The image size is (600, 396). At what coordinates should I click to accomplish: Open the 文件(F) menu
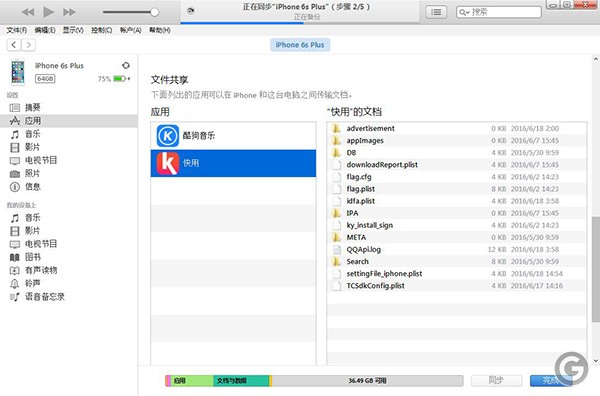tap(16, 30)
